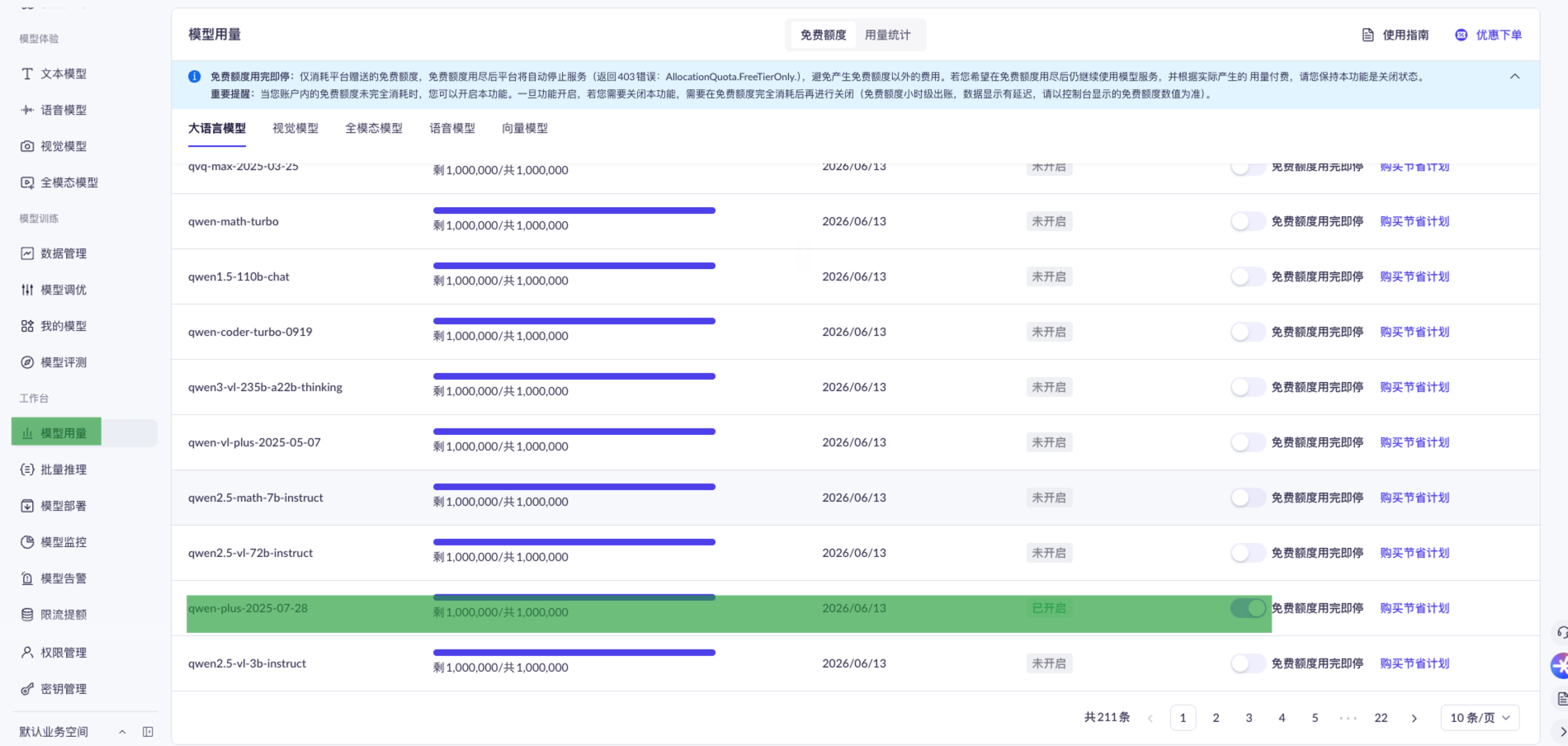Open the 批量推理 page
The image size is (1568, 746).
(62, 470)
